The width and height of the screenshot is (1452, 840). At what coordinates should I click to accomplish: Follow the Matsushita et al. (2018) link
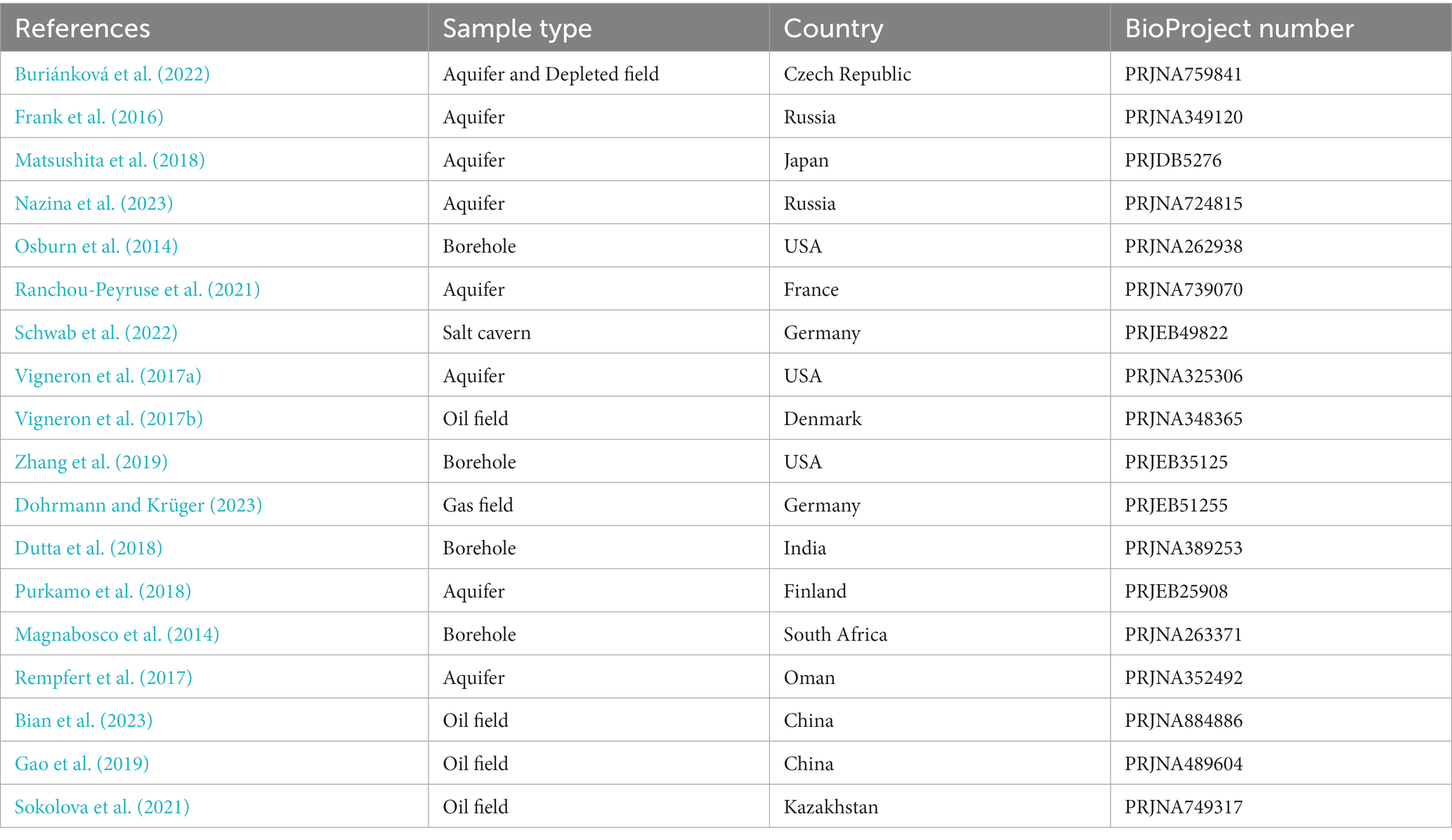click(x=110, y=161)
